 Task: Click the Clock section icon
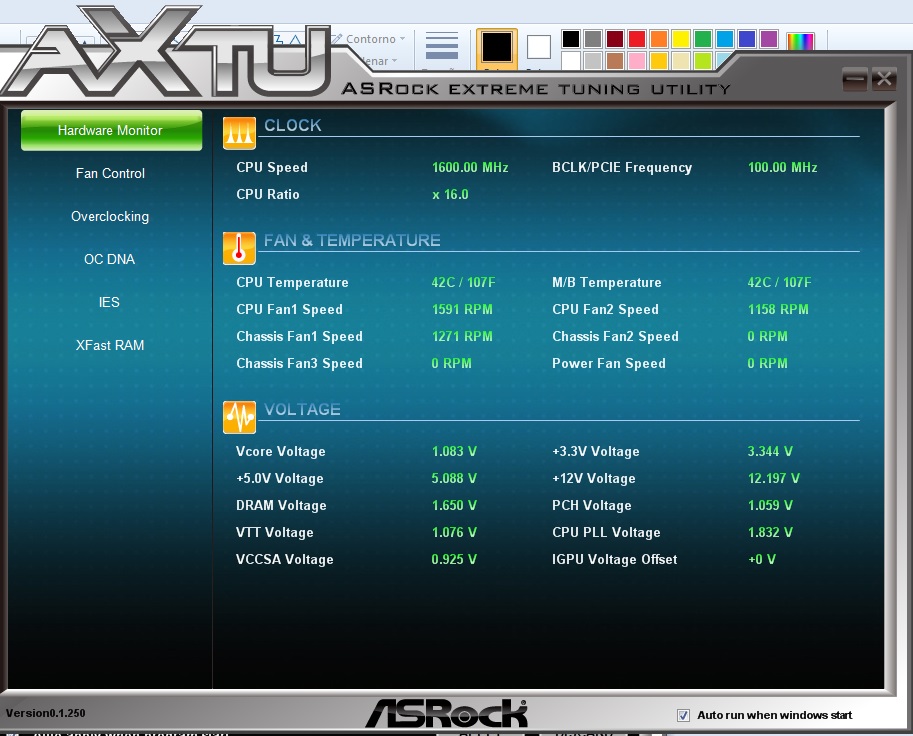pos(239,132)
